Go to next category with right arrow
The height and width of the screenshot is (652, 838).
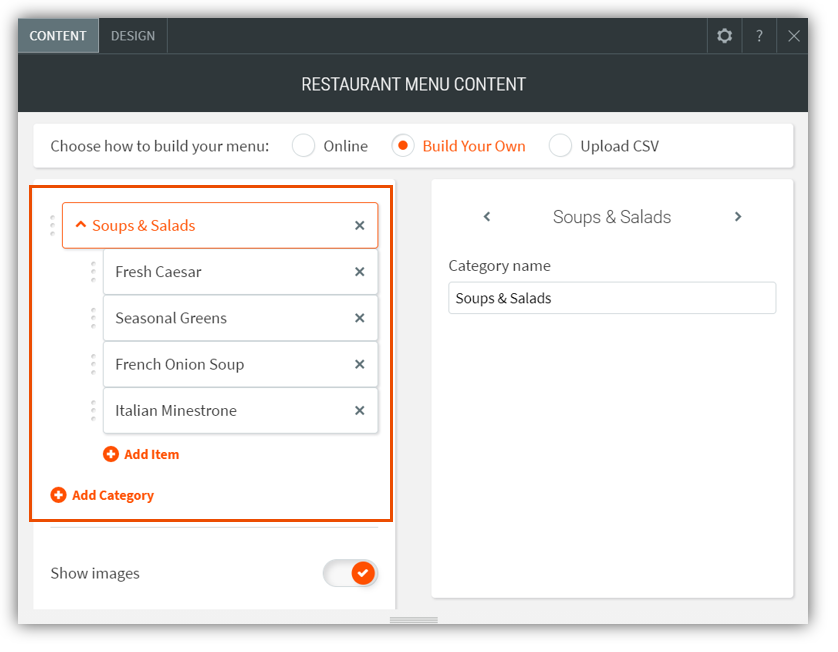[738, 217]
